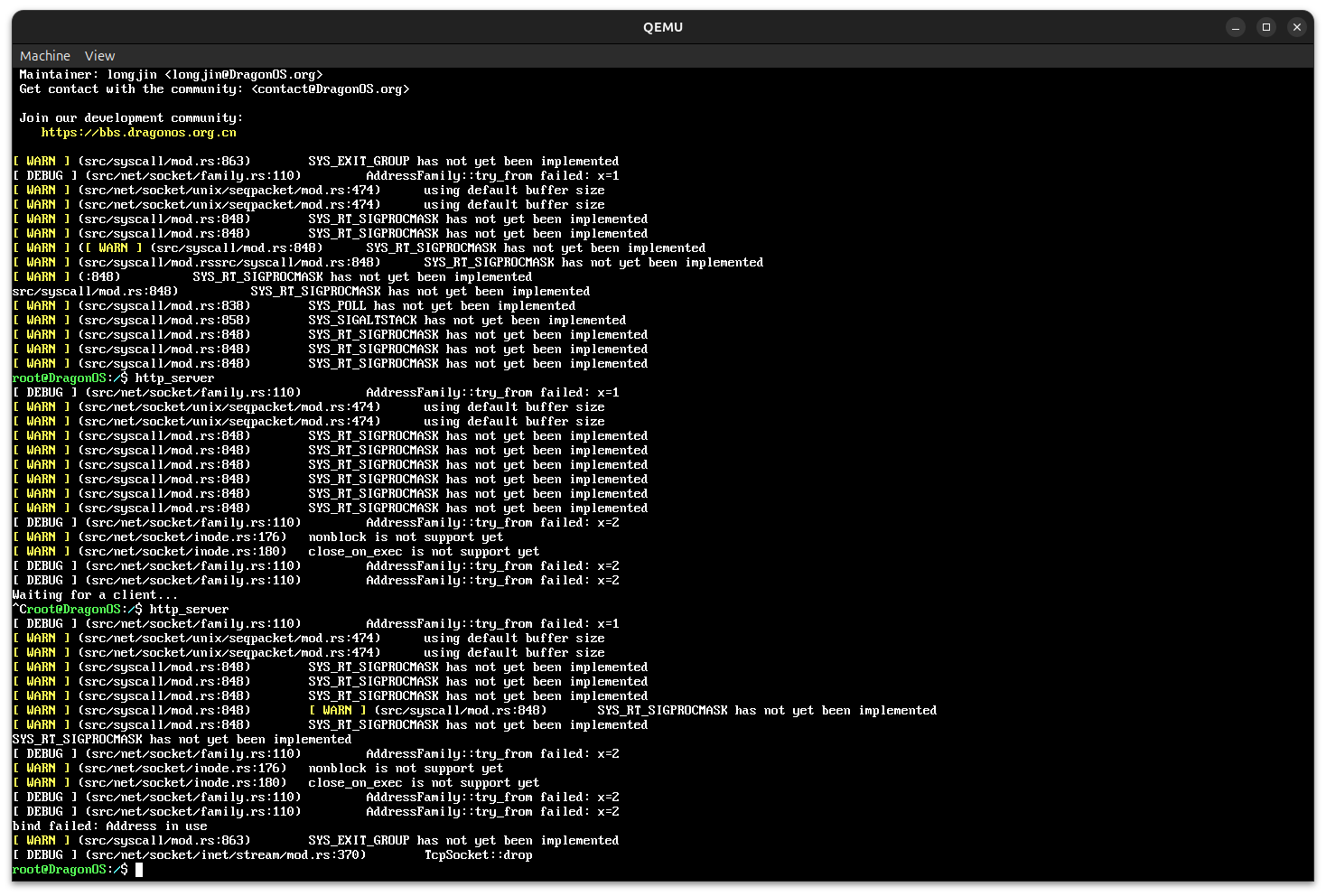1326x896 pixels.
Task: Click 'Join our development community' text
Action: pyautogui.click(x=131, y=118)
